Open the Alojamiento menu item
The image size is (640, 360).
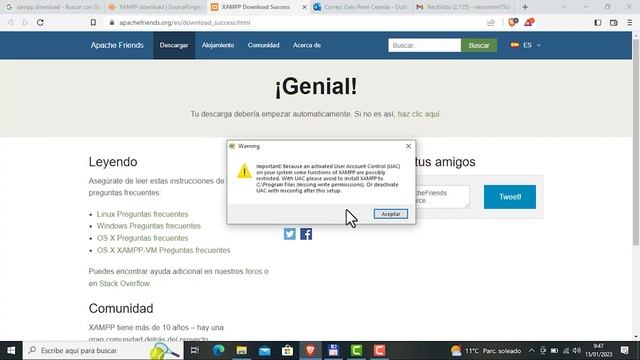(218, 45)
